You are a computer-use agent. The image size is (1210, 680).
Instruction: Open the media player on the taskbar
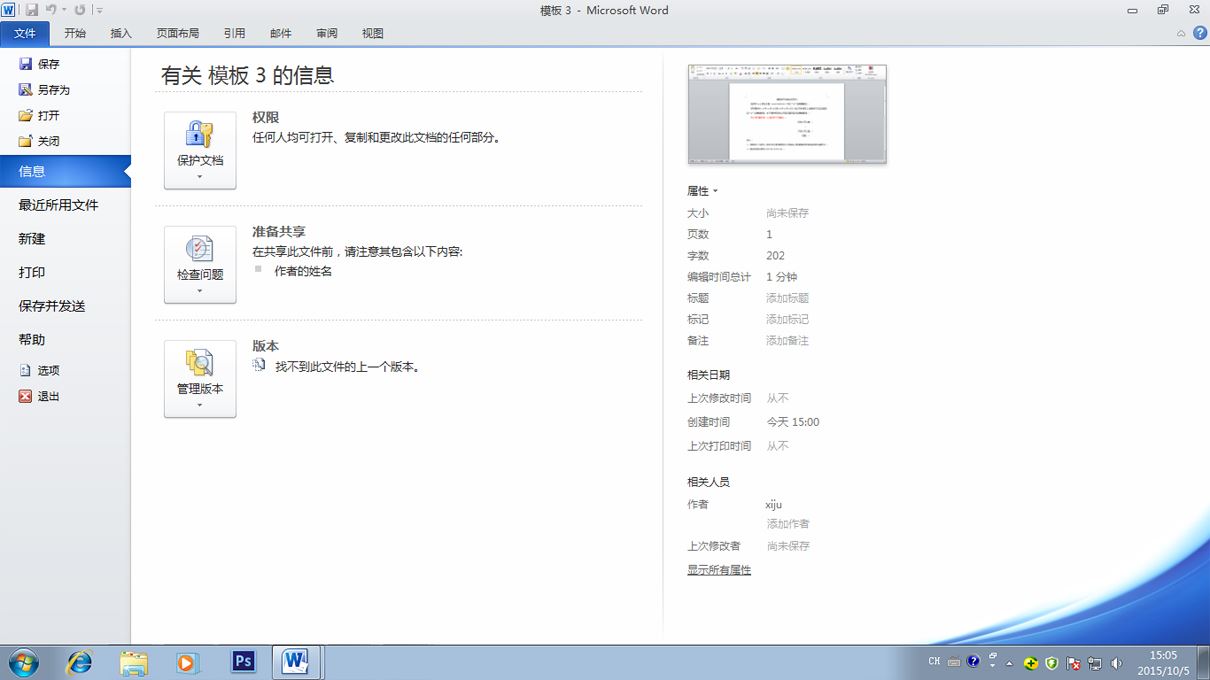[x=187, y=662]
